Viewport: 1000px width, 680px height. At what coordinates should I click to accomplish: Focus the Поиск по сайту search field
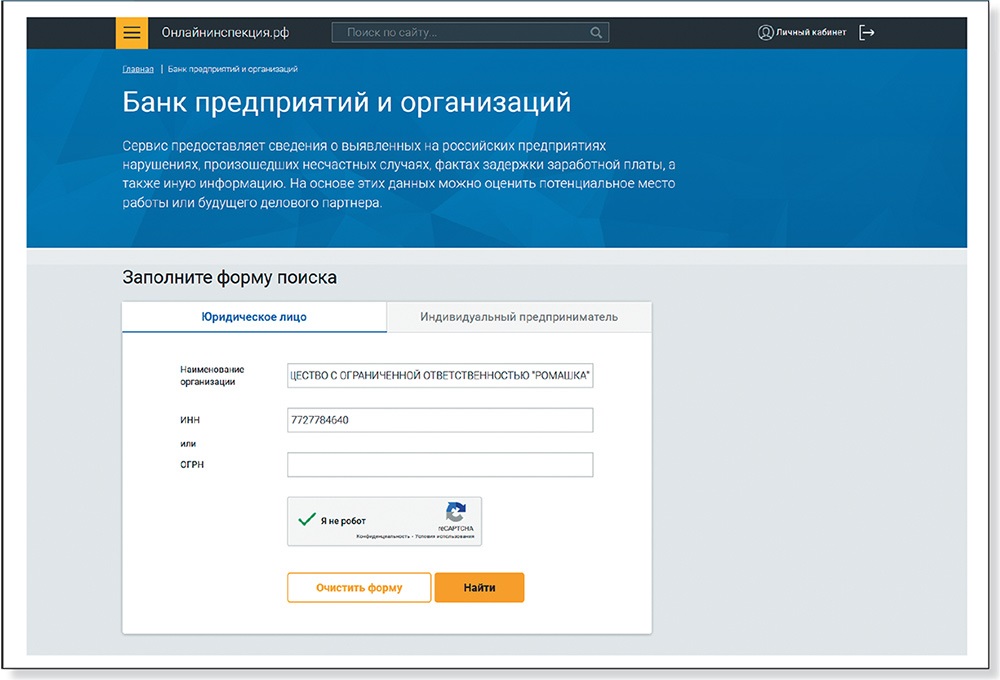point(460,33)
